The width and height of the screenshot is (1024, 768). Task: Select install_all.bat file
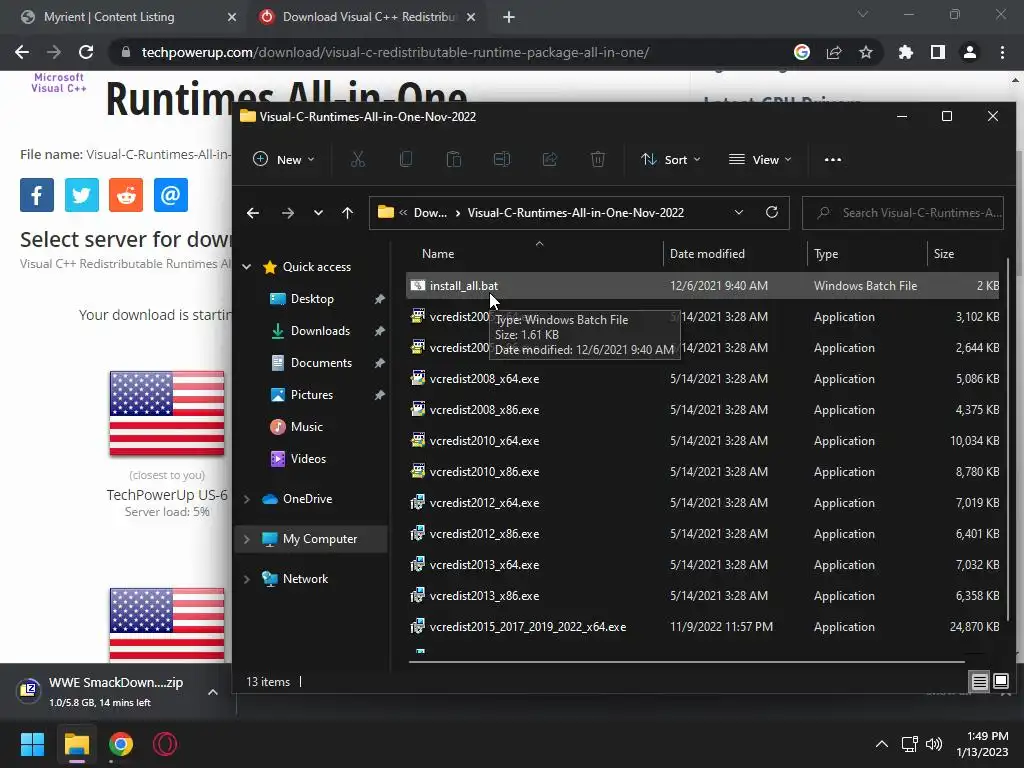(x=702, y=285)
